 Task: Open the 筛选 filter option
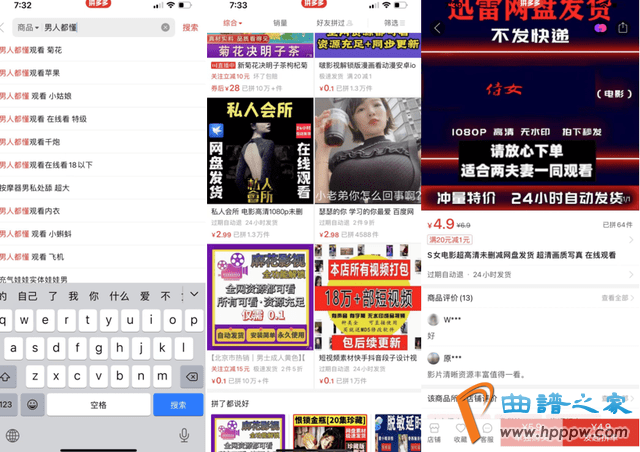pyautogui.click(x=389, y=21)
